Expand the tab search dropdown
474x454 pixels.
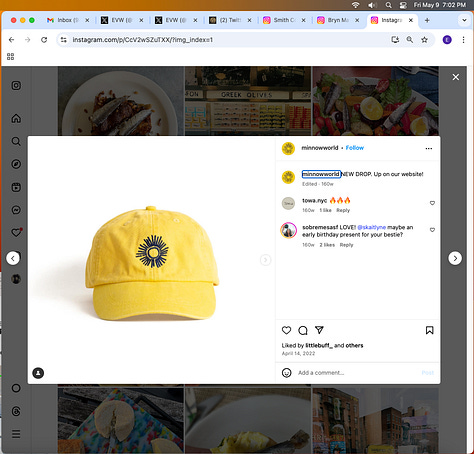pos(464,20)
